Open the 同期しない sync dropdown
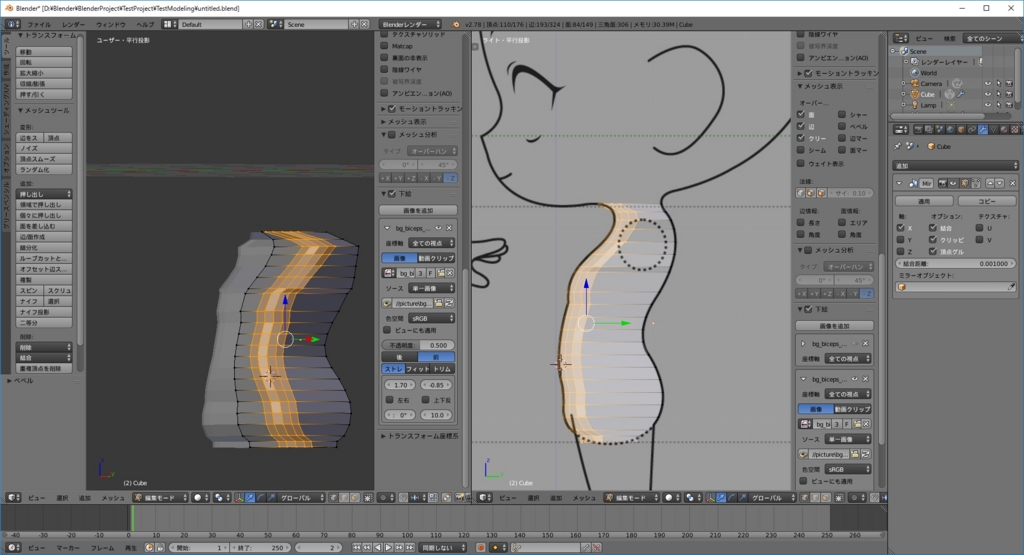Viewport: 1024px width, 555px height. 442,547
